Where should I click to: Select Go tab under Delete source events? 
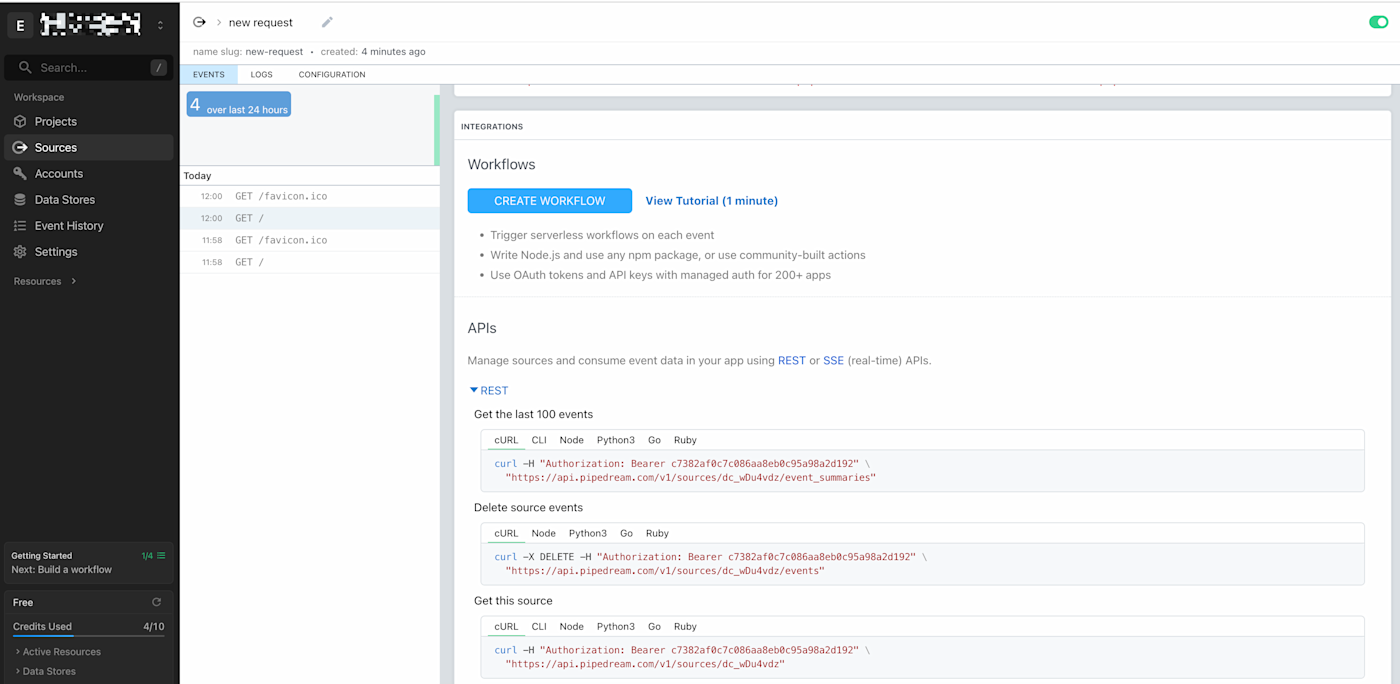coord(626,533)
